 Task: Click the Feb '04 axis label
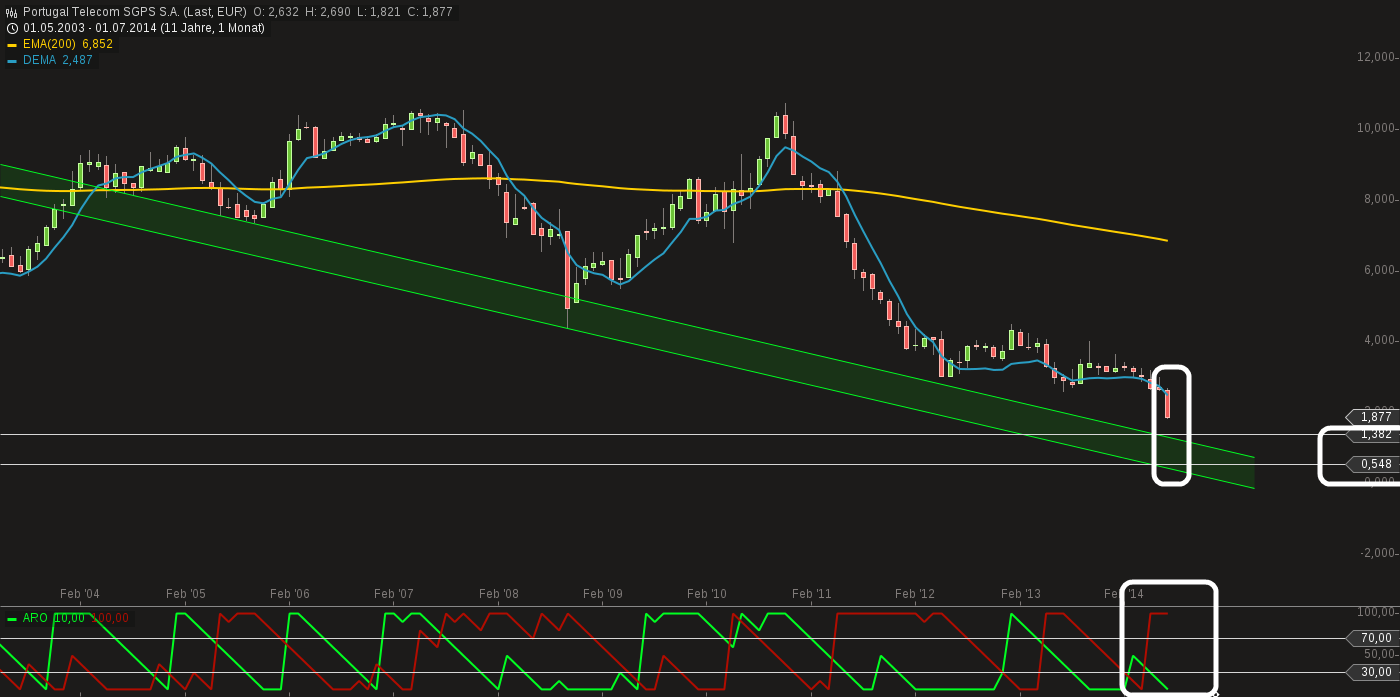pyautogui.click(x=82, y=594)
